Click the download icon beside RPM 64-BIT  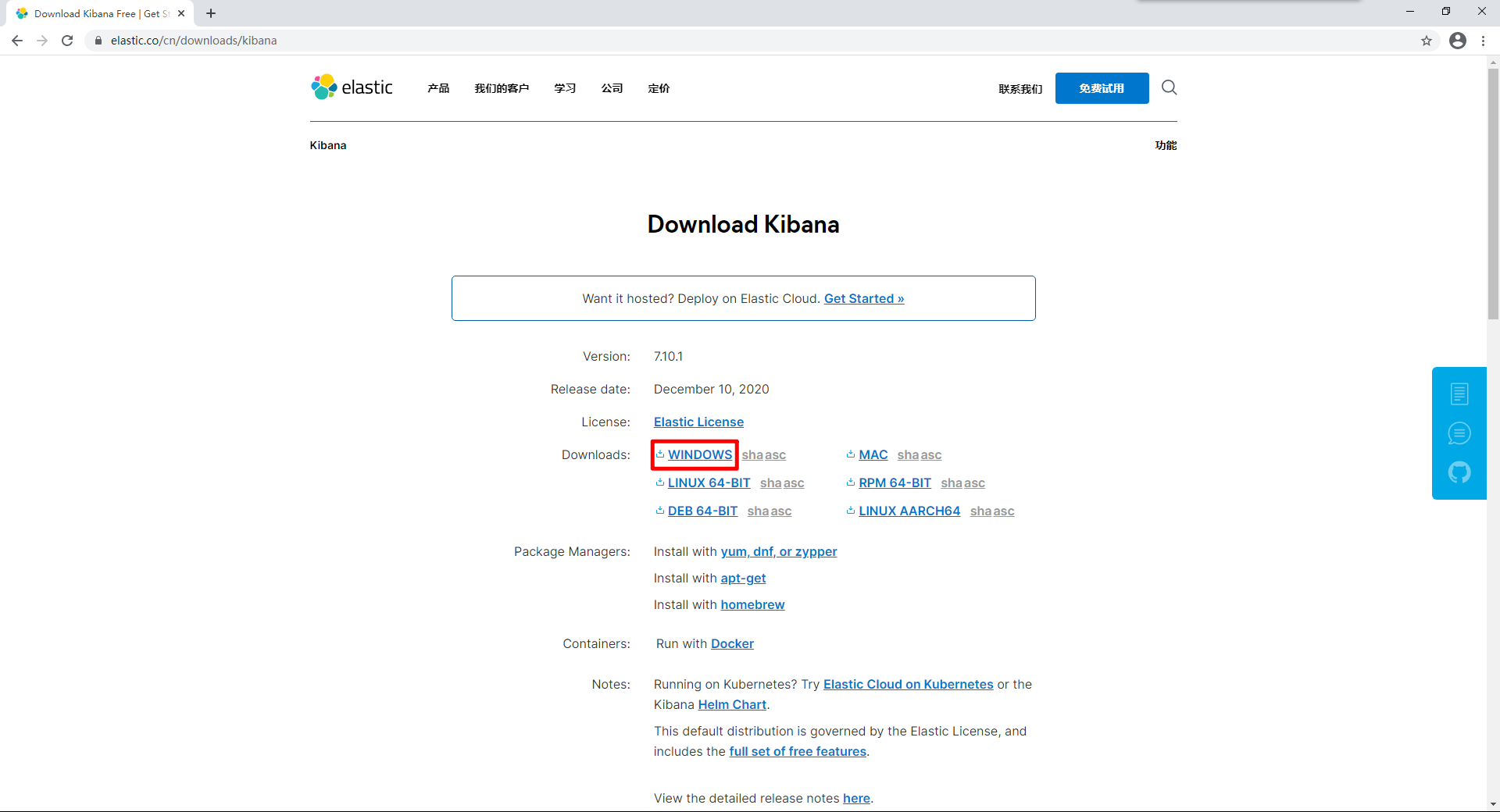(x=851, y=482)
